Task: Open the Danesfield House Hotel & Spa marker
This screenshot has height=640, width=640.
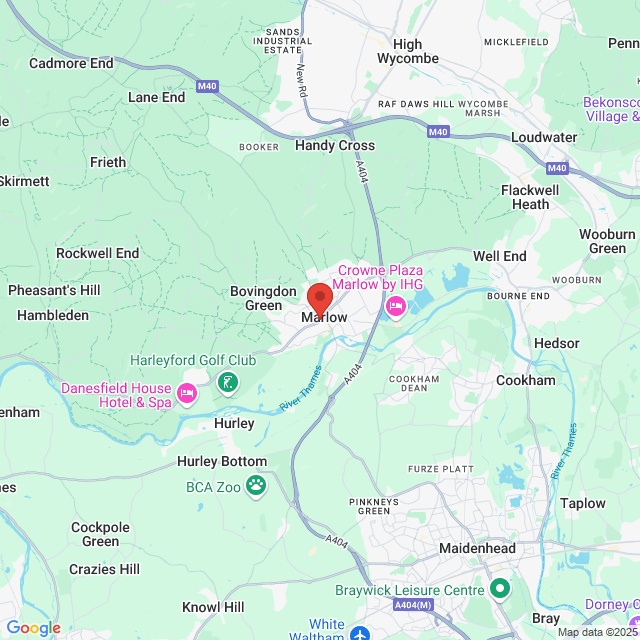Action: coord(187,394)
